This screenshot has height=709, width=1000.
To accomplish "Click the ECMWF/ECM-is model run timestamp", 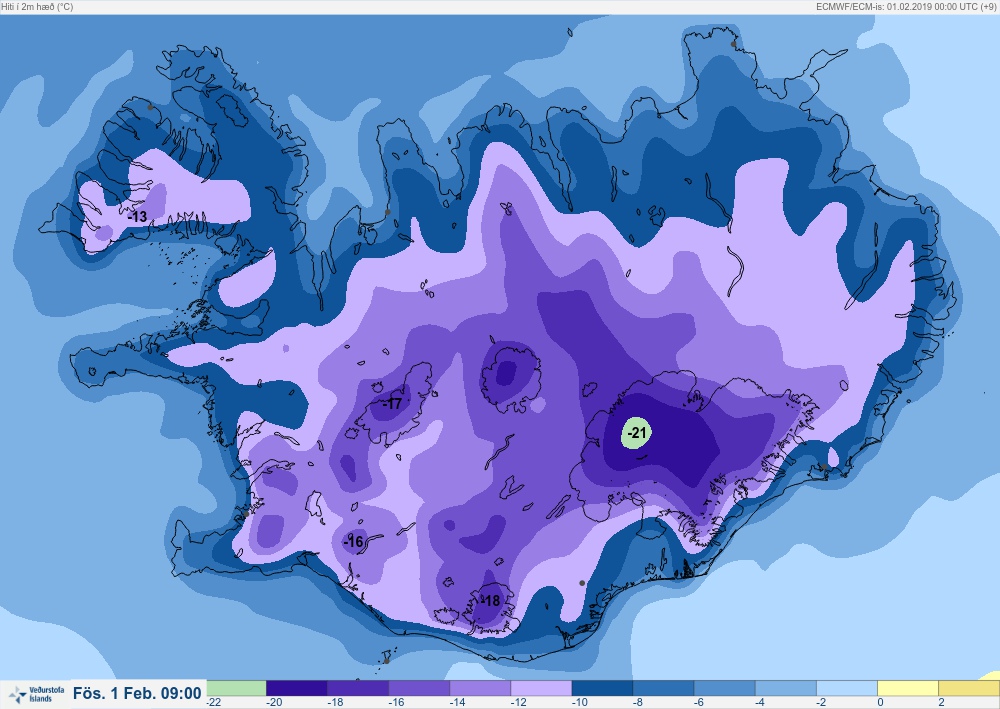I will (x=906, y=6).
